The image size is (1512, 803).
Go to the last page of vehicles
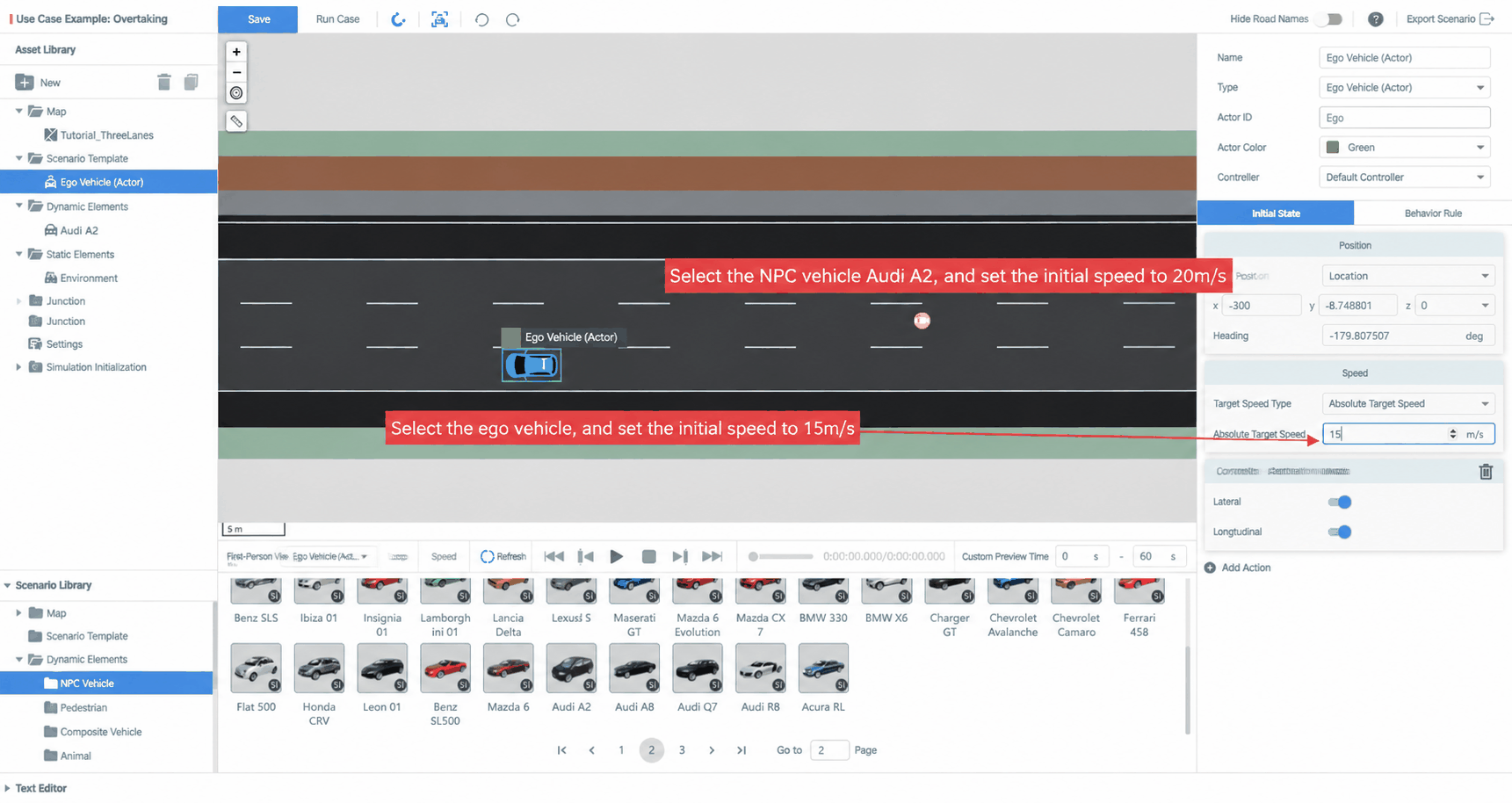[x=742, y=750]
